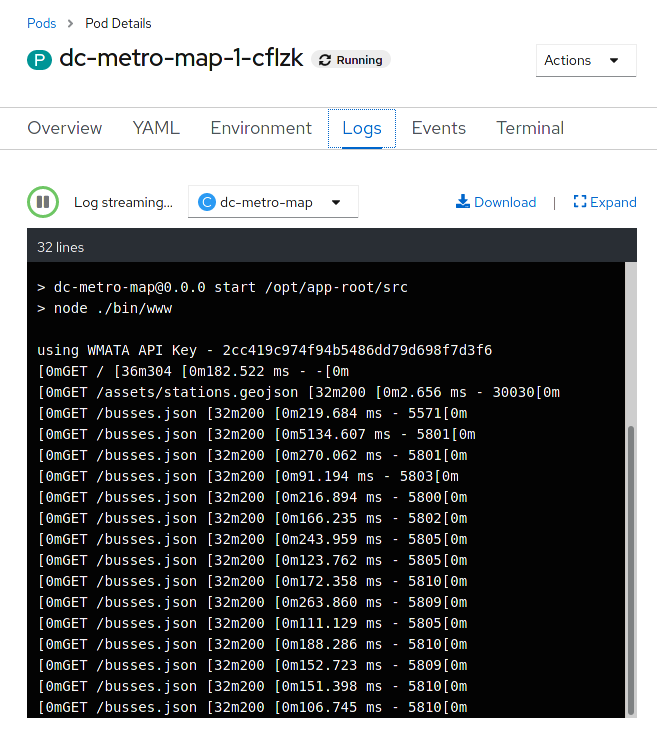
Task: Click the Expand text link
Action: point(613,202)
